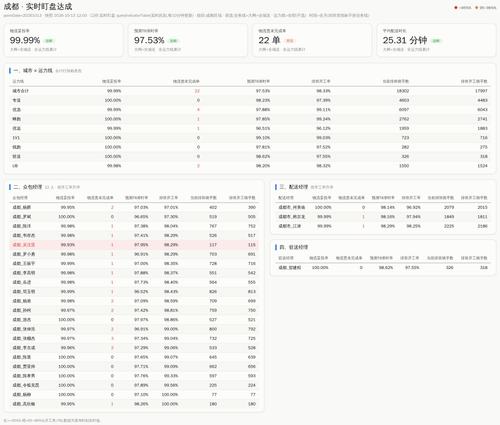Select the 115 cell in highlighted row
Viewport: 500px width, 425px height.
coord(252,245)
